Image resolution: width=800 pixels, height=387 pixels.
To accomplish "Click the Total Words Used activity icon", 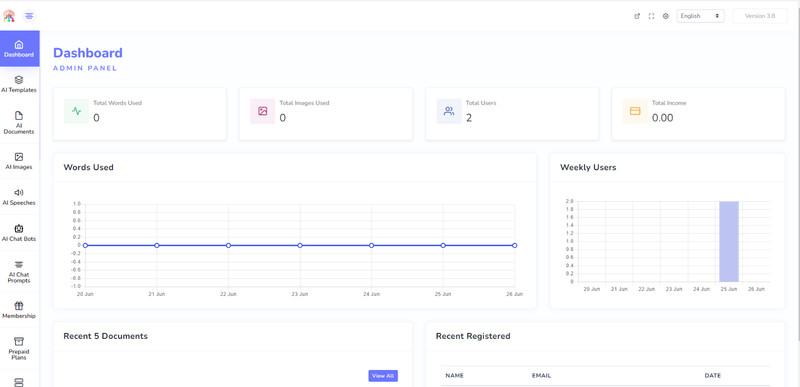I will pos(77,111).
